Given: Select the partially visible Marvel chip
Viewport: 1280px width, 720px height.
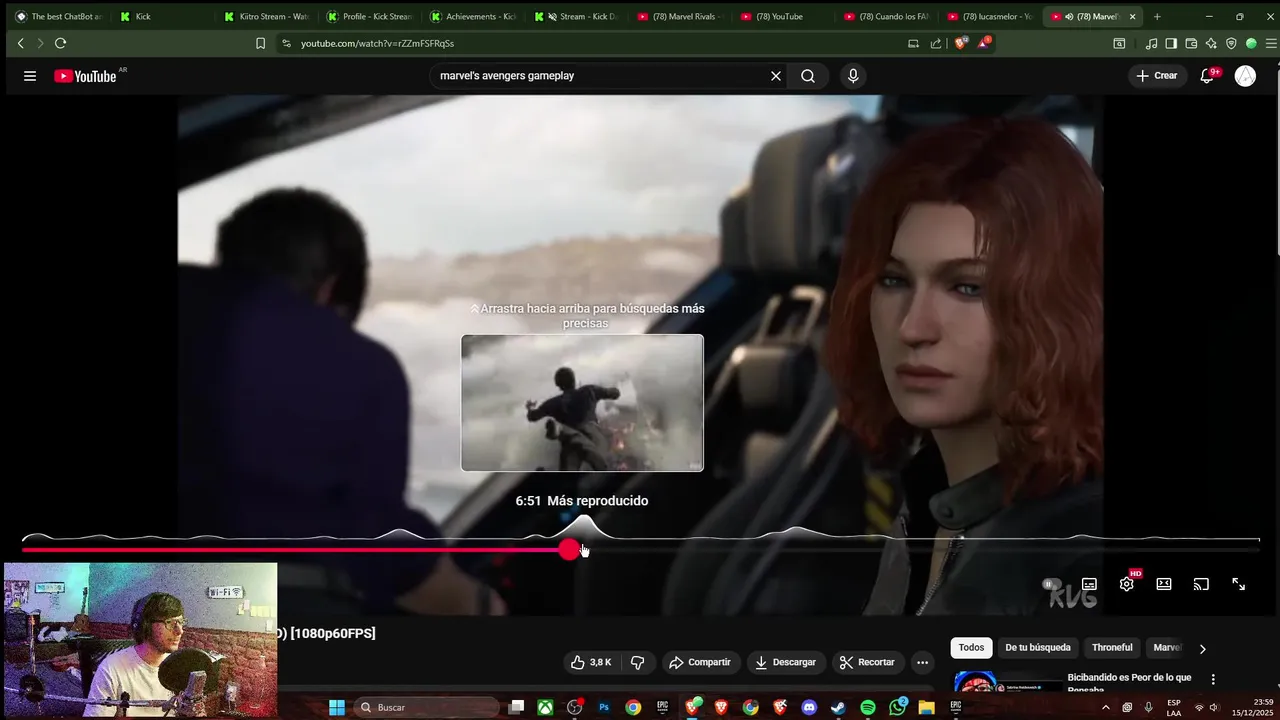Looking at the screenshot, I should coord(1166,648).
